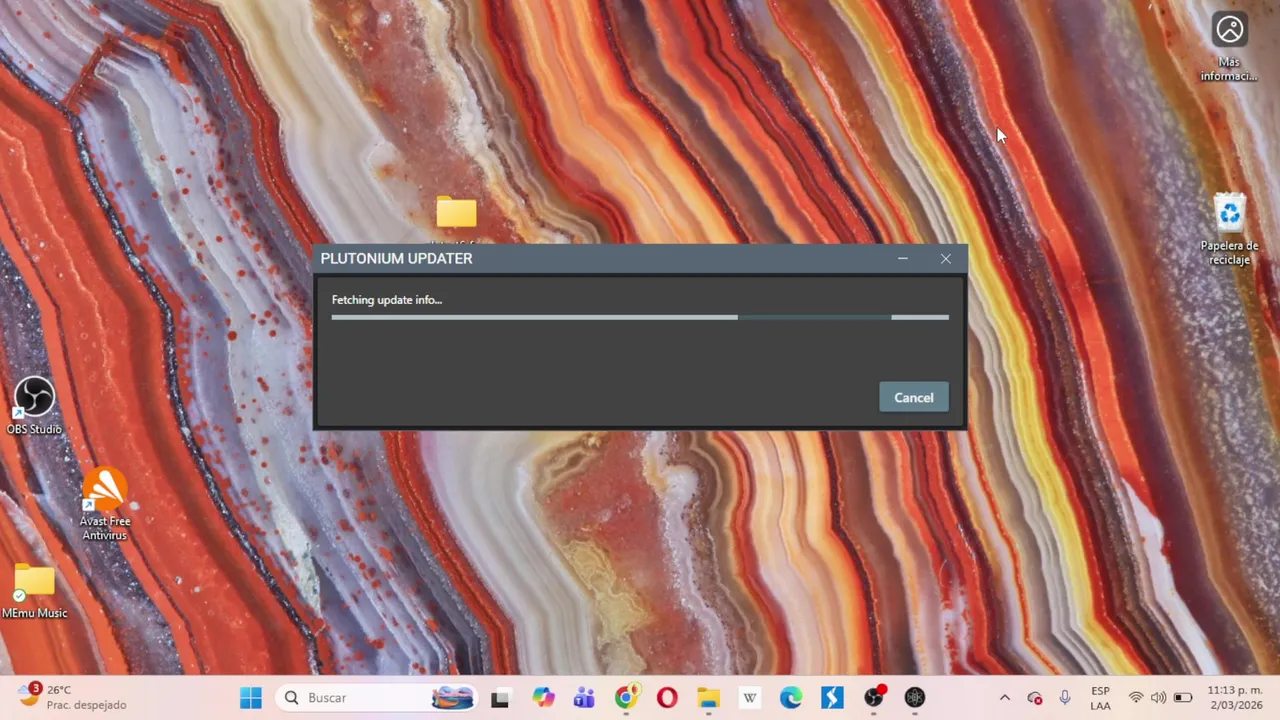The image size is (1280, 720).
Task: Open Microsoft Edge from the taskbar
Action: pos(791,698)
